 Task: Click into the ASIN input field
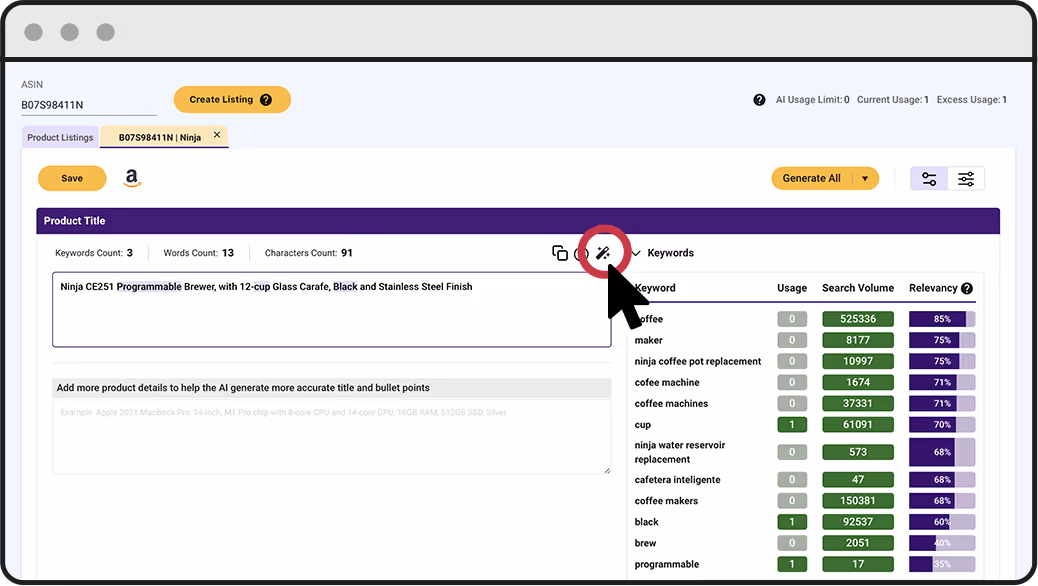click(89, 105)
